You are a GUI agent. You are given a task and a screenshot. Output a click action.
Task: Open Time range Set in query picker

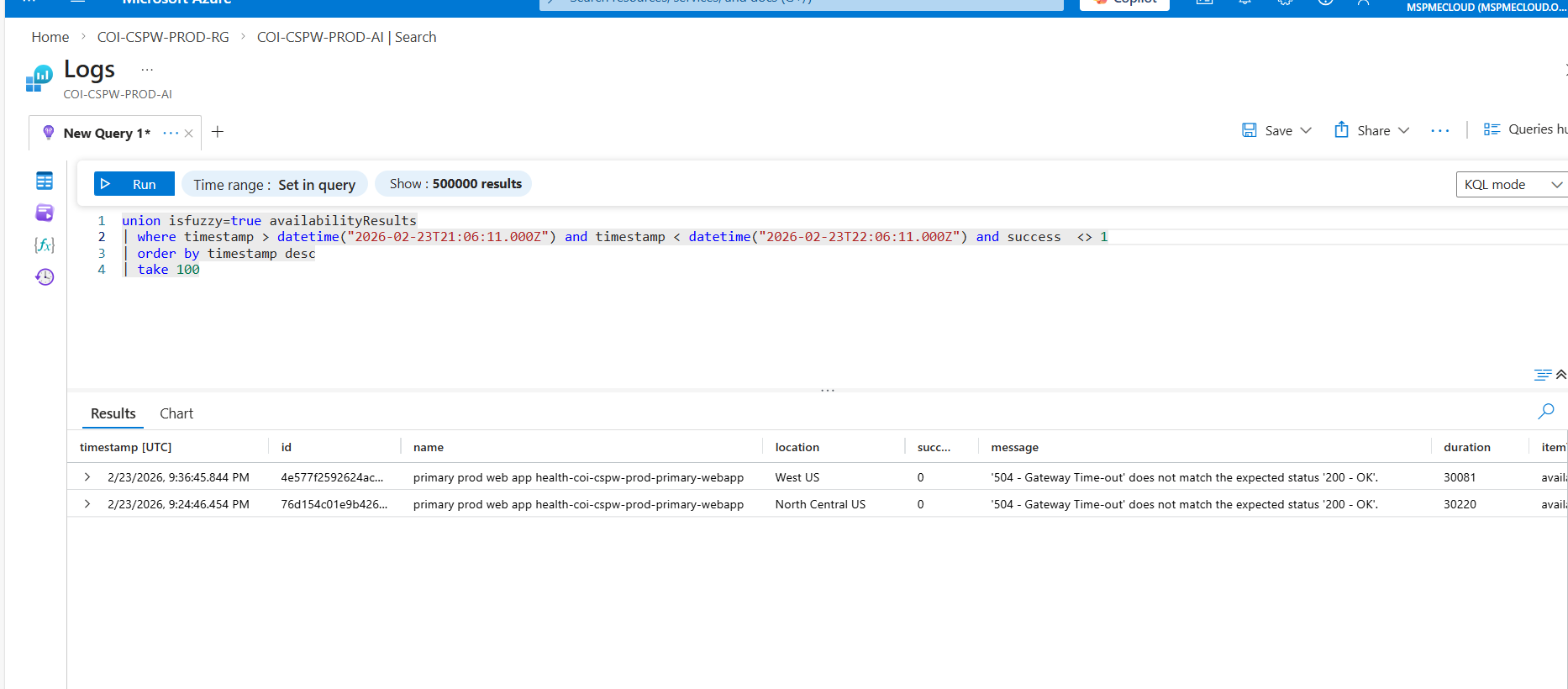(275, 184)
